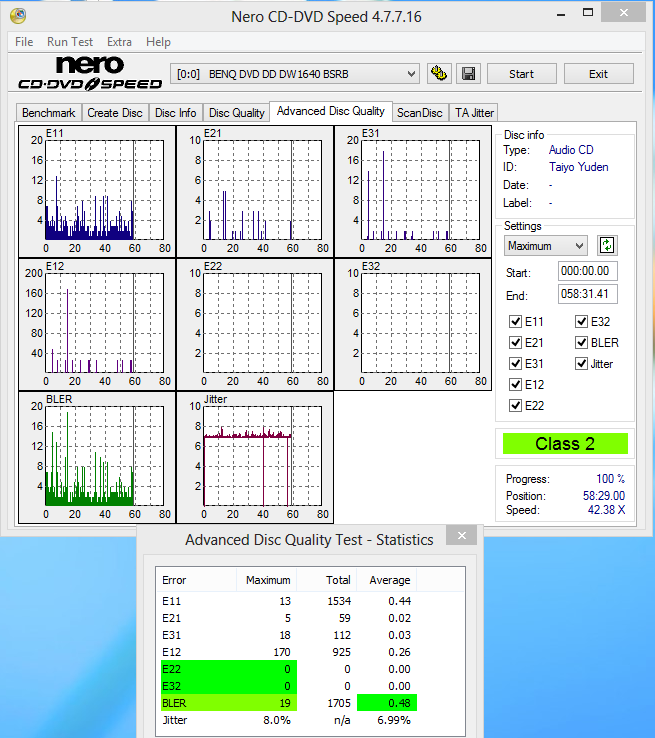Click the BLER graph

pos(97,457)
